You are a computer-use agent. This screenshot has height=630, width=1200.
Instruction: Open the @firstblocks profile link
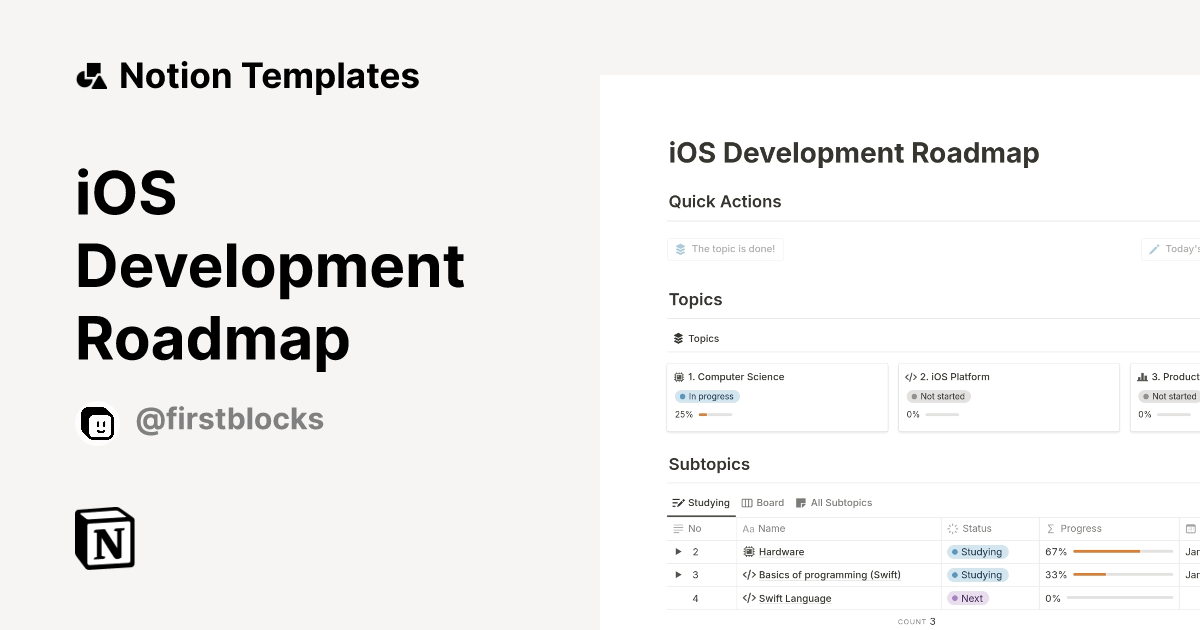click(x=230, y=418)
